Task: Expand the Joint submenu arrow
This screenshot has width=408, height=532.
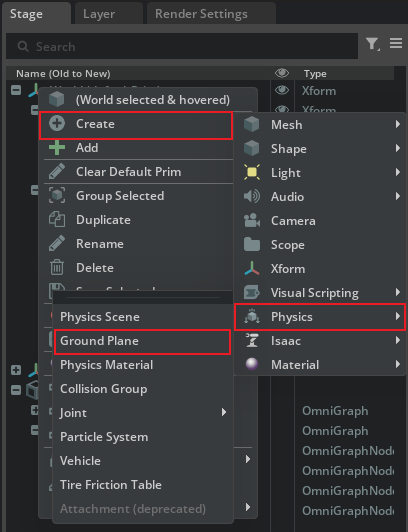Action: pyautogui.click(x=224, y=412)
